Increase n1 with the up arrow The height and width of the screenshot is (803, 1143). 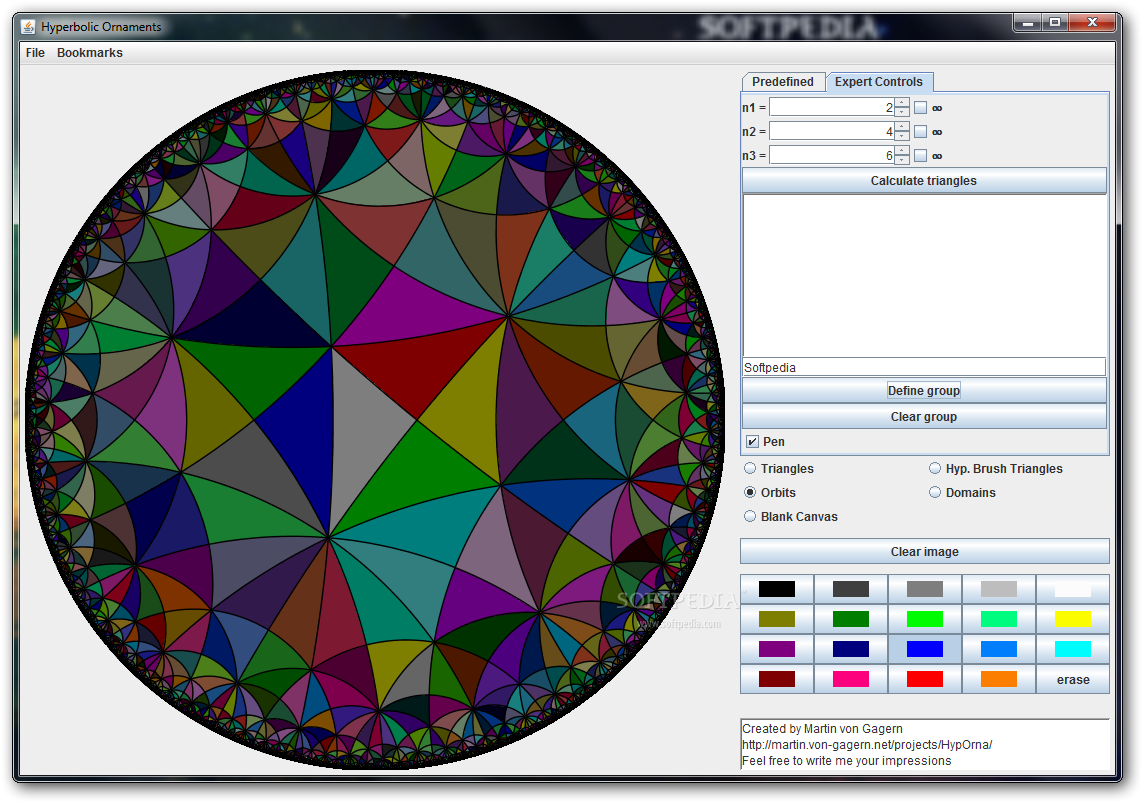pyautogui.click(x=902, y=103)
